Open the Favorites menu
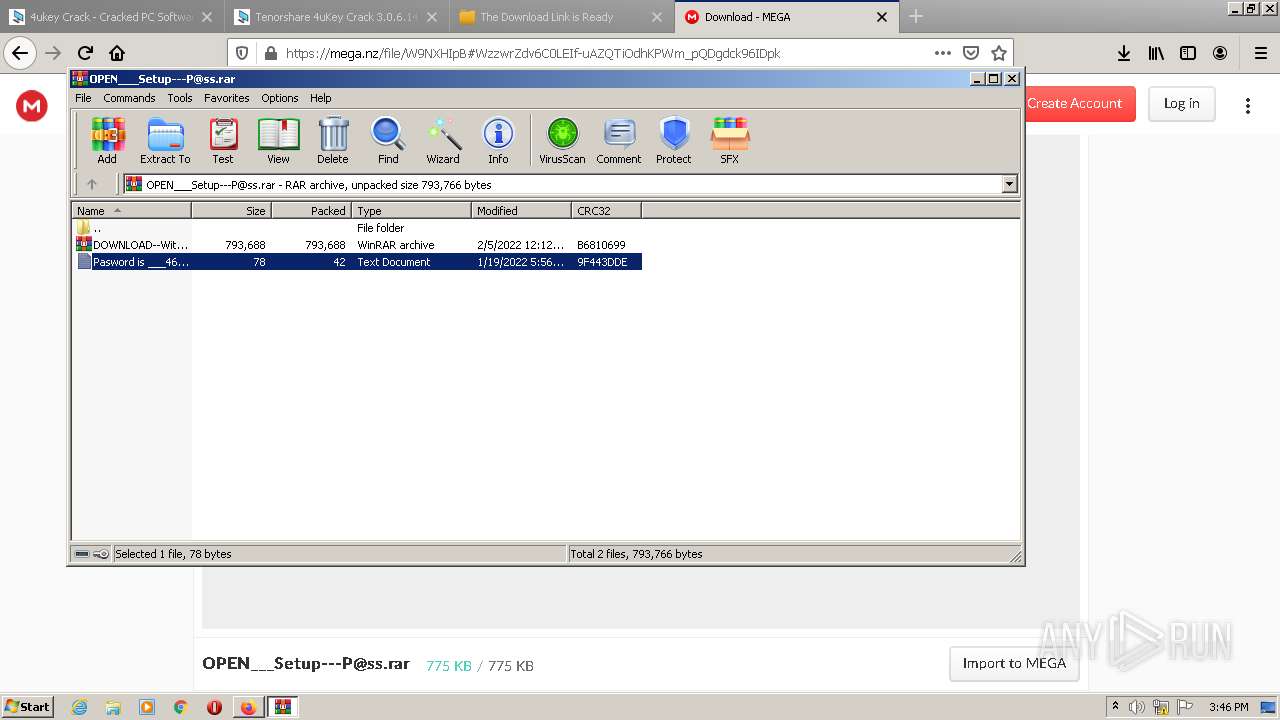Viewport: 1280px width, 720px height. (227, 98)
